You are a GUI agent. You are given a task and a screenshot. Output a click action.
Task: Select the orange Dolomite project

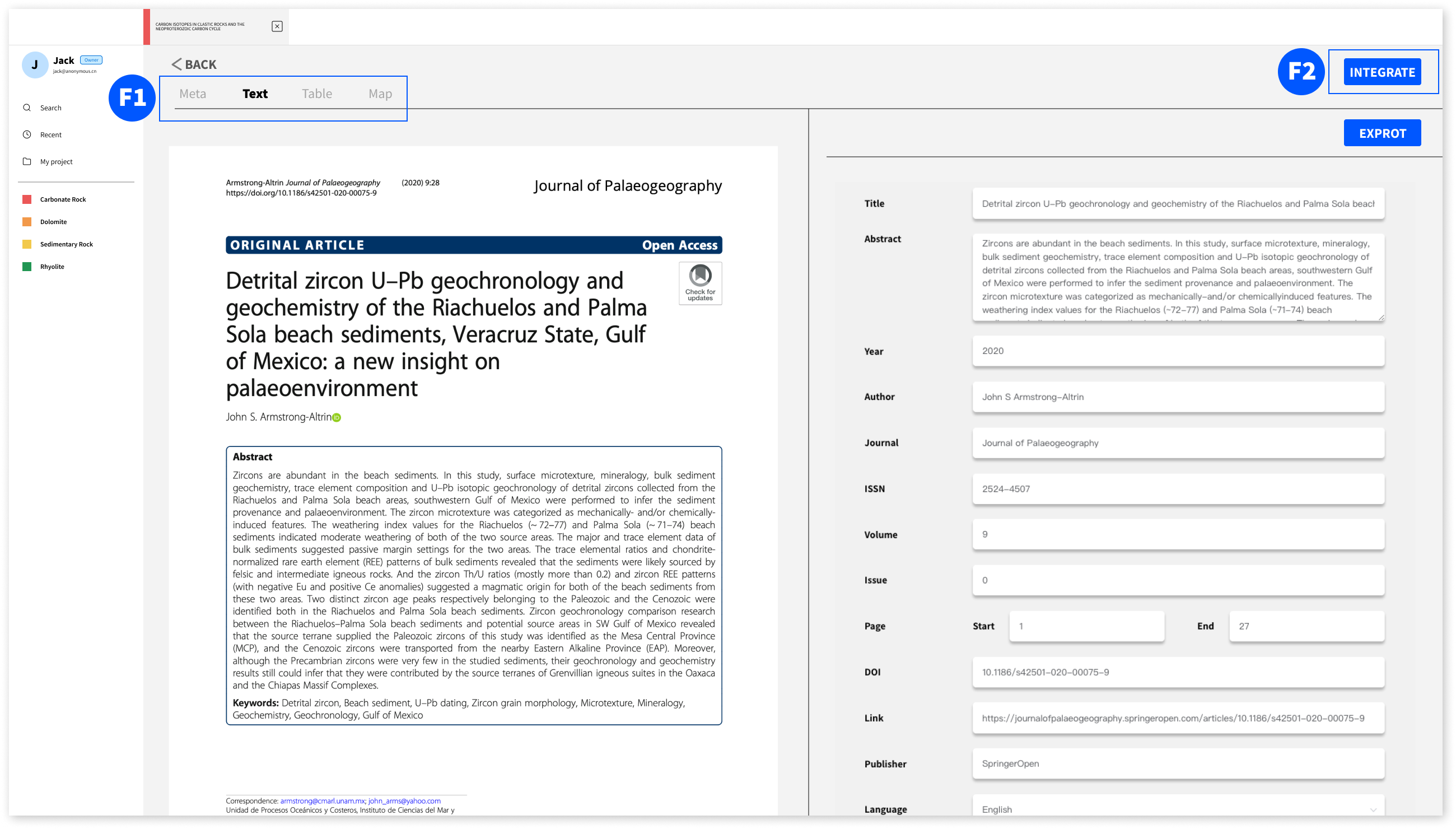[x=53, y=221]
